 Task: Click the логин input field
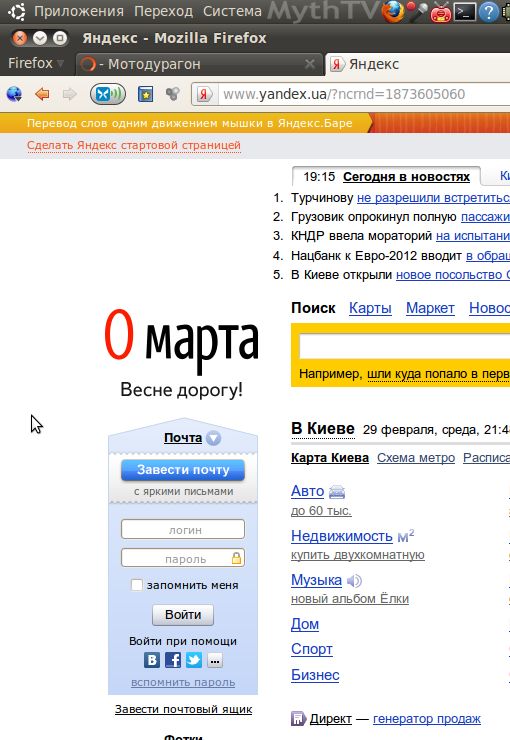click(x=183, y=529)
